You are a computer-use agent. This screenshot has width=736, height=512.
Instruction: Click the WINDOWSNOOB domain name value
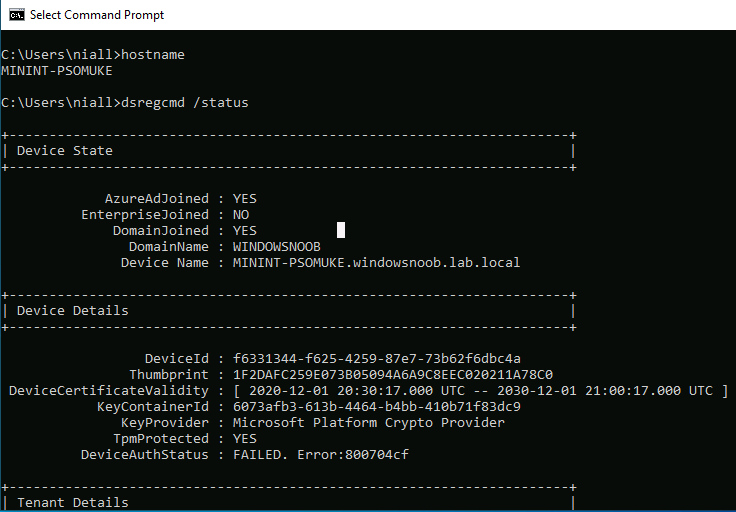pyautogui.click(x=276, y=246)
